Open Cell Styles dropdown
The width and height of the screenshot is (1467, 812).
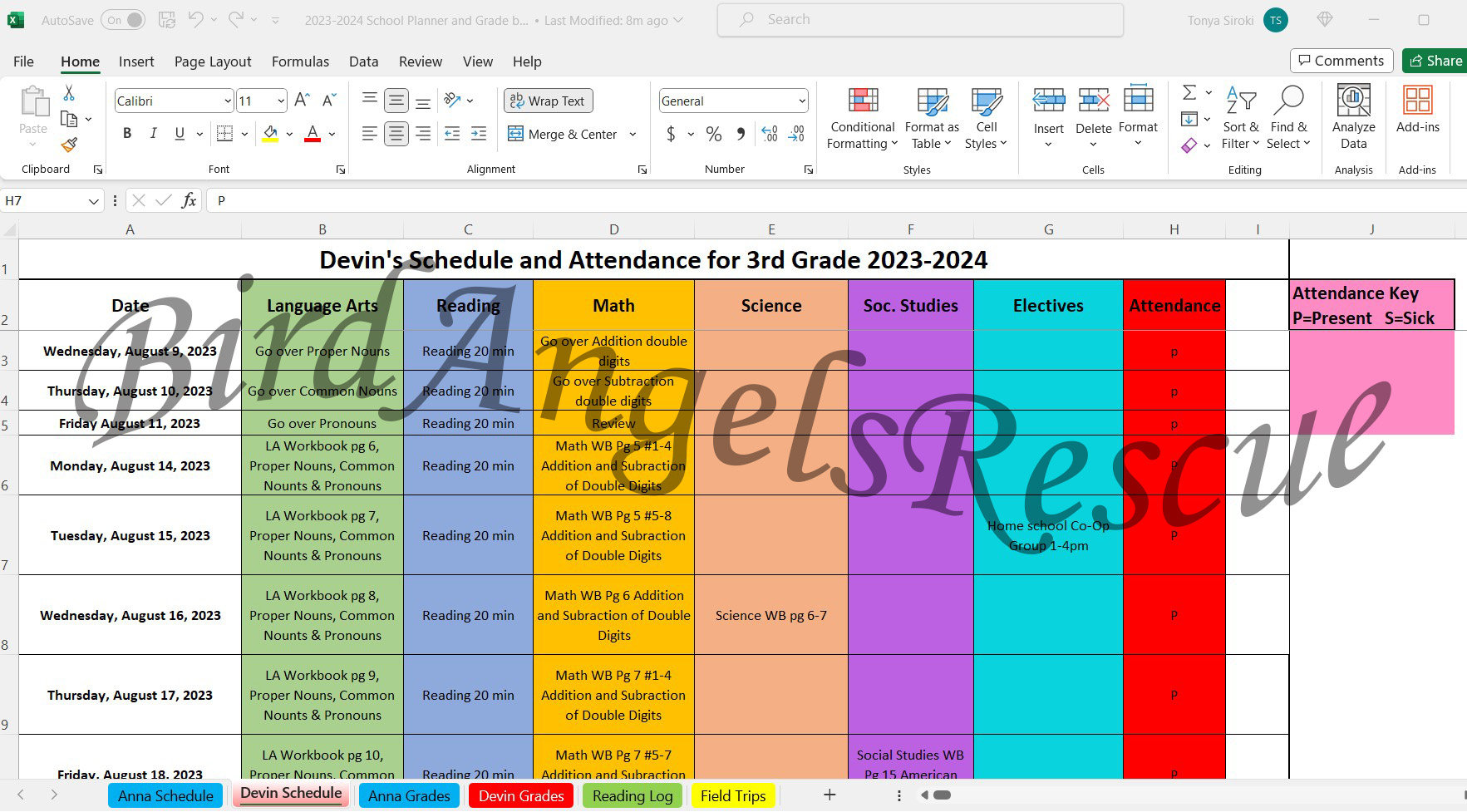(986, 118)
